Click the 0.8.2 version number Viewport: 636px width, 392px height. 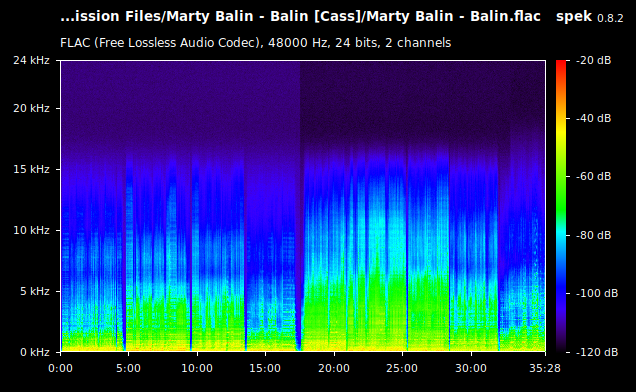610,18
